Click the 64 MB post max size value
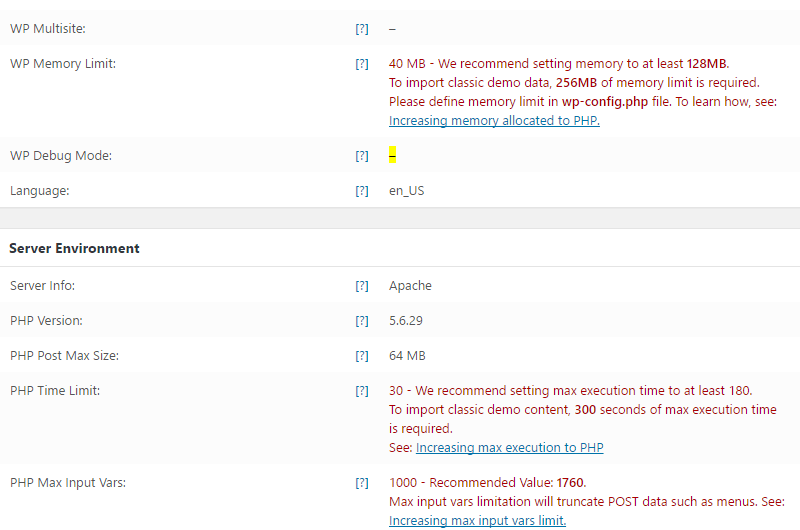Image resolution: width=800 pixels, height=530 pixels. 407,356
